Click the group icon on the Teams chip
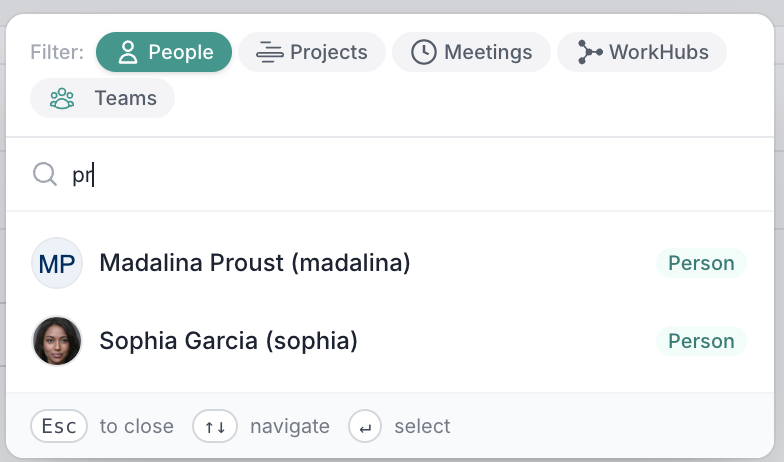 click(x=63, y=99)
